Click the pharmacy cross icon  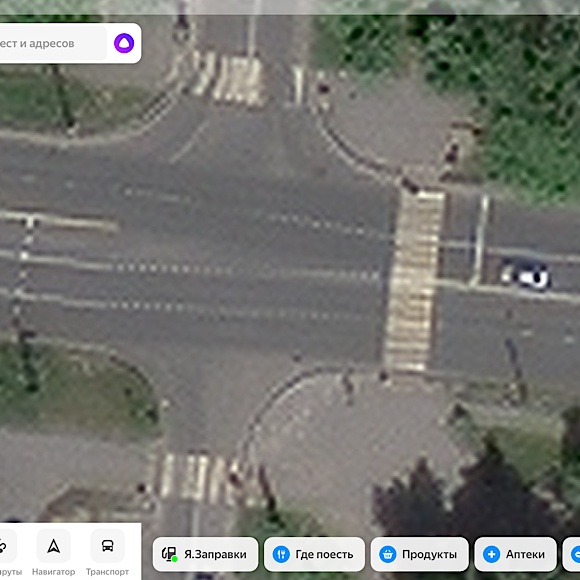[x=492, y=554]
